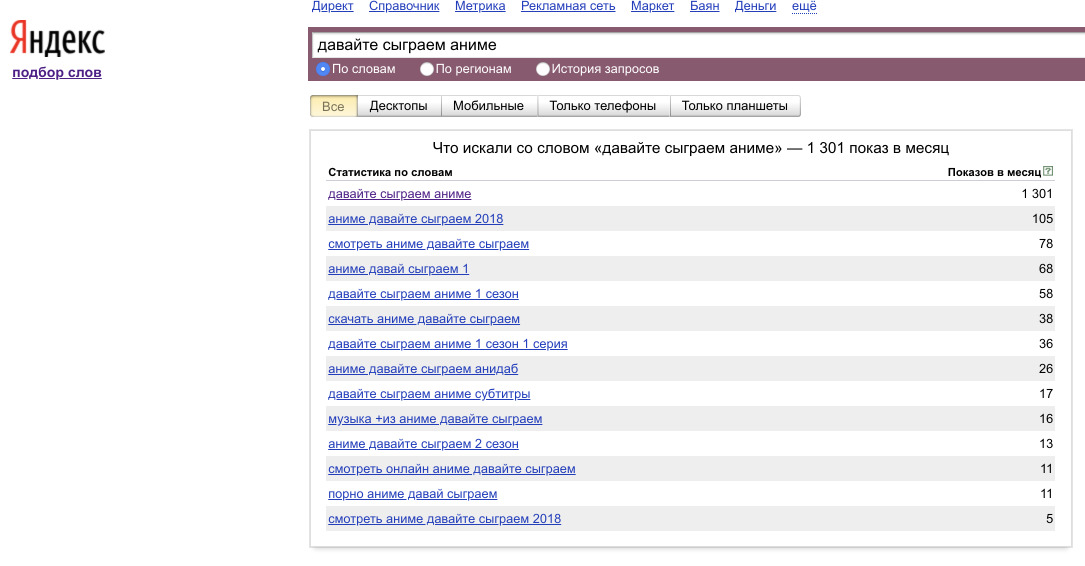
Task: Open the Метрика link in top menu
Action: (x=480, y=6)
